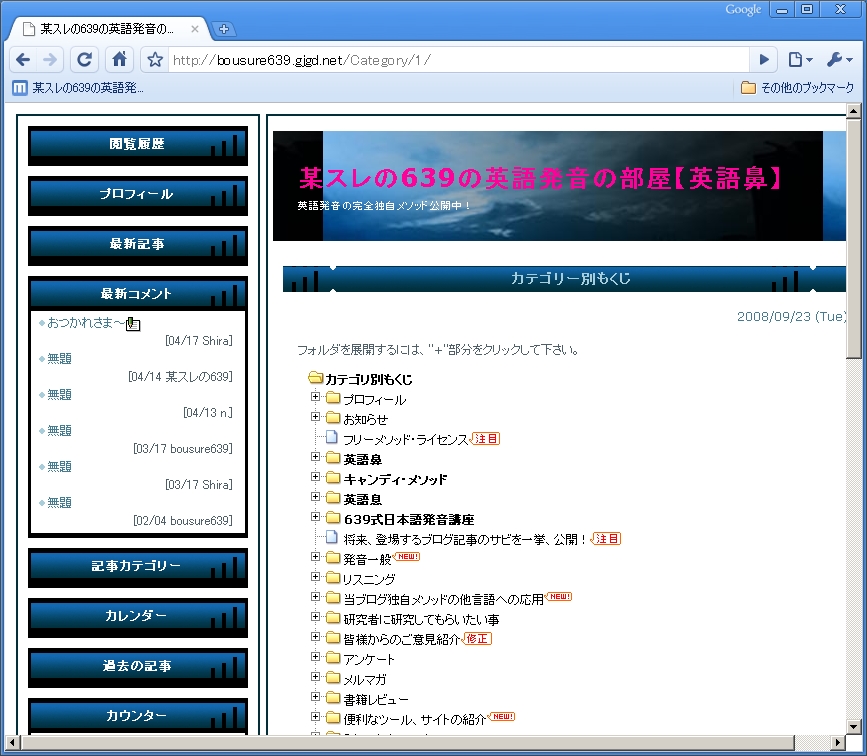Image resolution: width=867 pixels, height=756 pixels.
Task: Expand the リスニング folder plus sign
Action: (315, 577)
